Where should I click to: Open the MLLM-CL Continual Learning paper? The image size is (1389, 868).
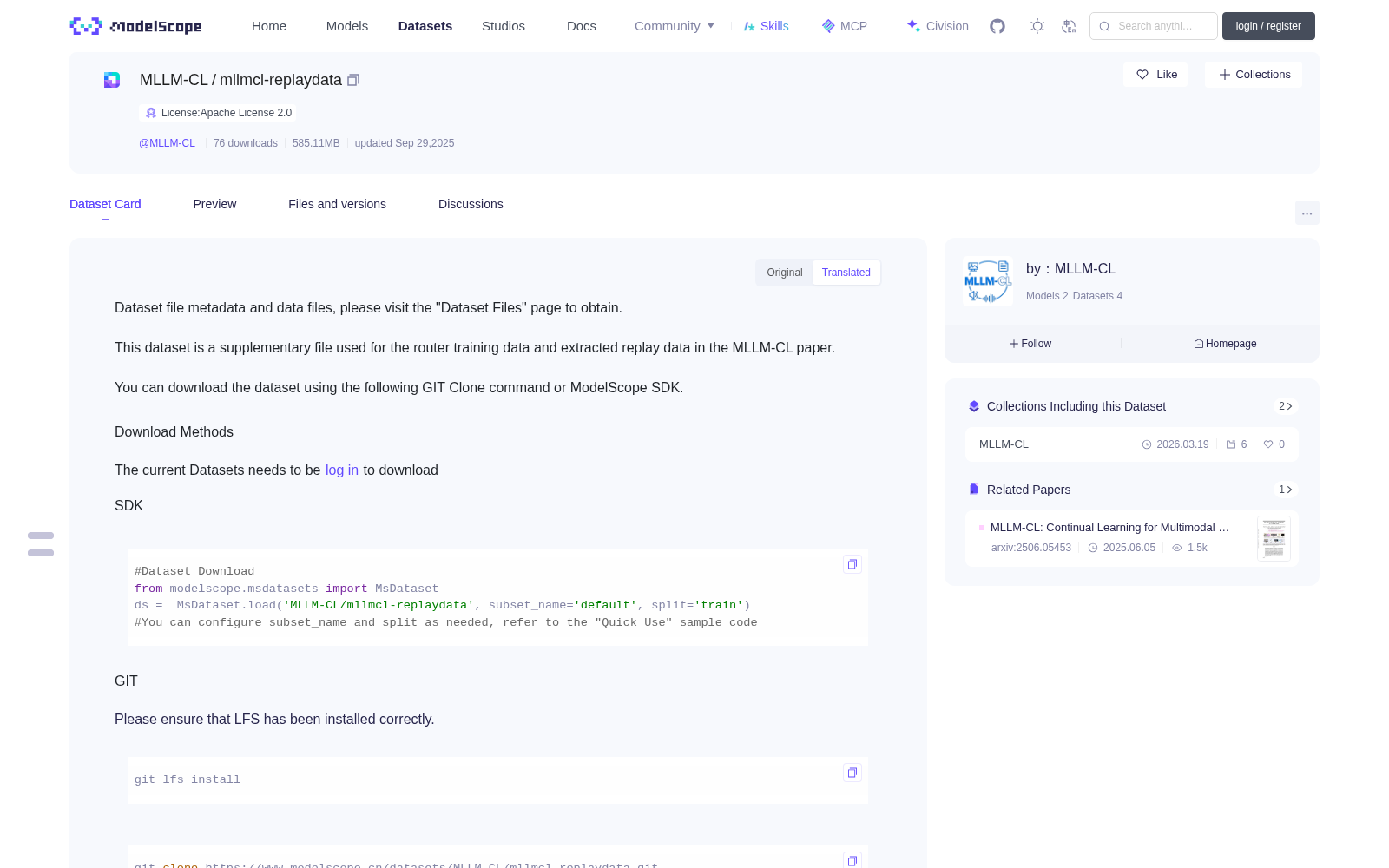[1109, 528]
